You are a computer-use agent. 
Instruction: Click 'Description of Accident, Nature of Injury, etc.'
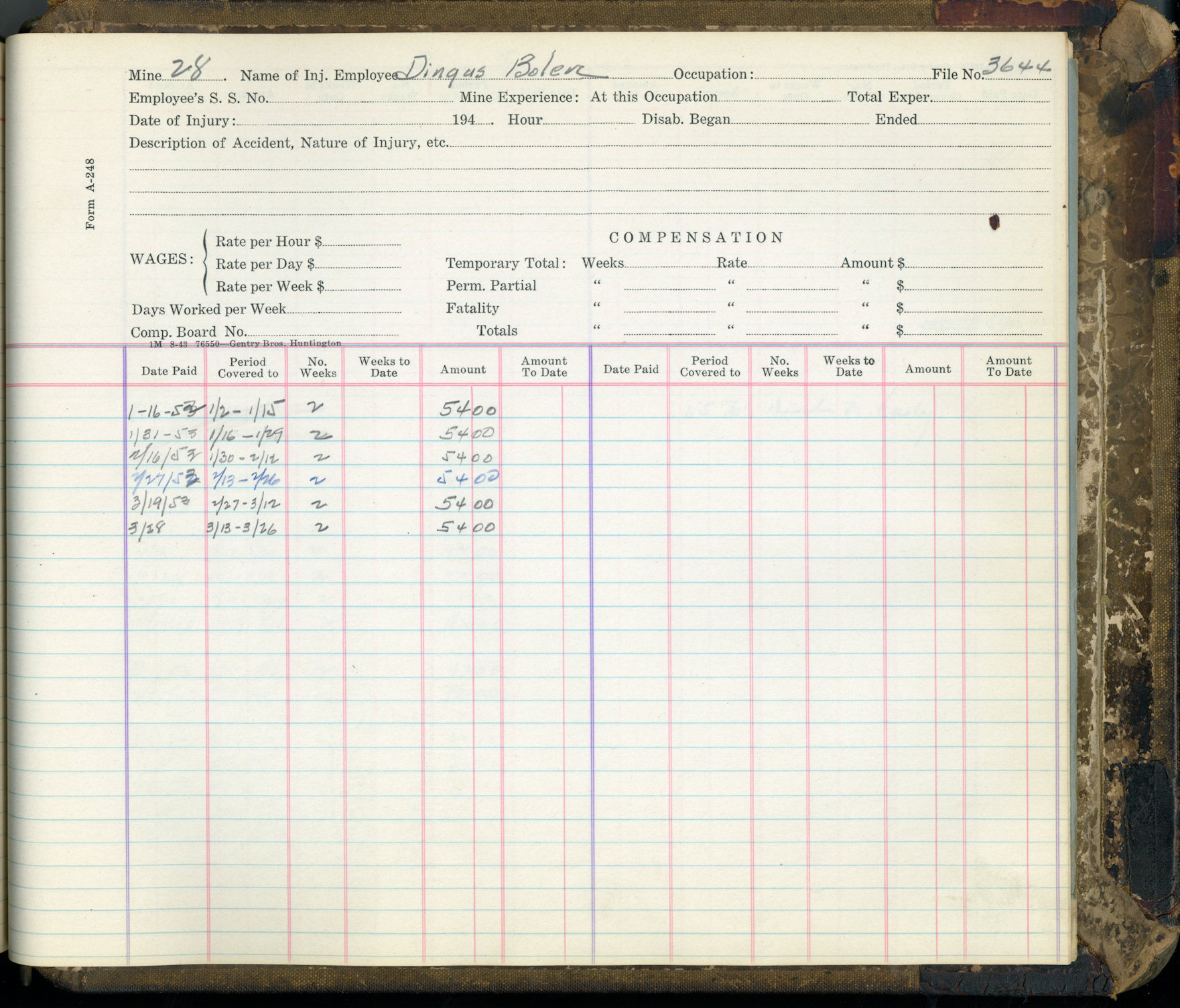pos(288,143)
